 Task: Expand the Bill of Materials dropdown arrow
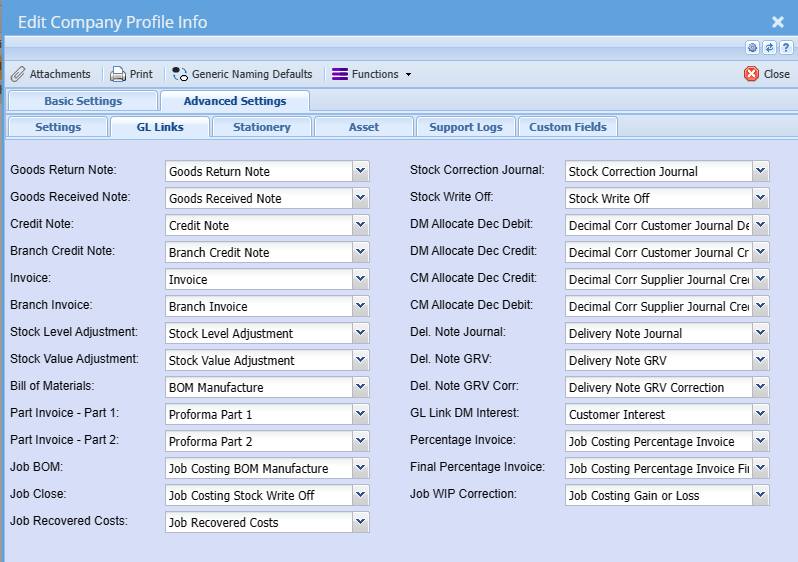(361, 387)
